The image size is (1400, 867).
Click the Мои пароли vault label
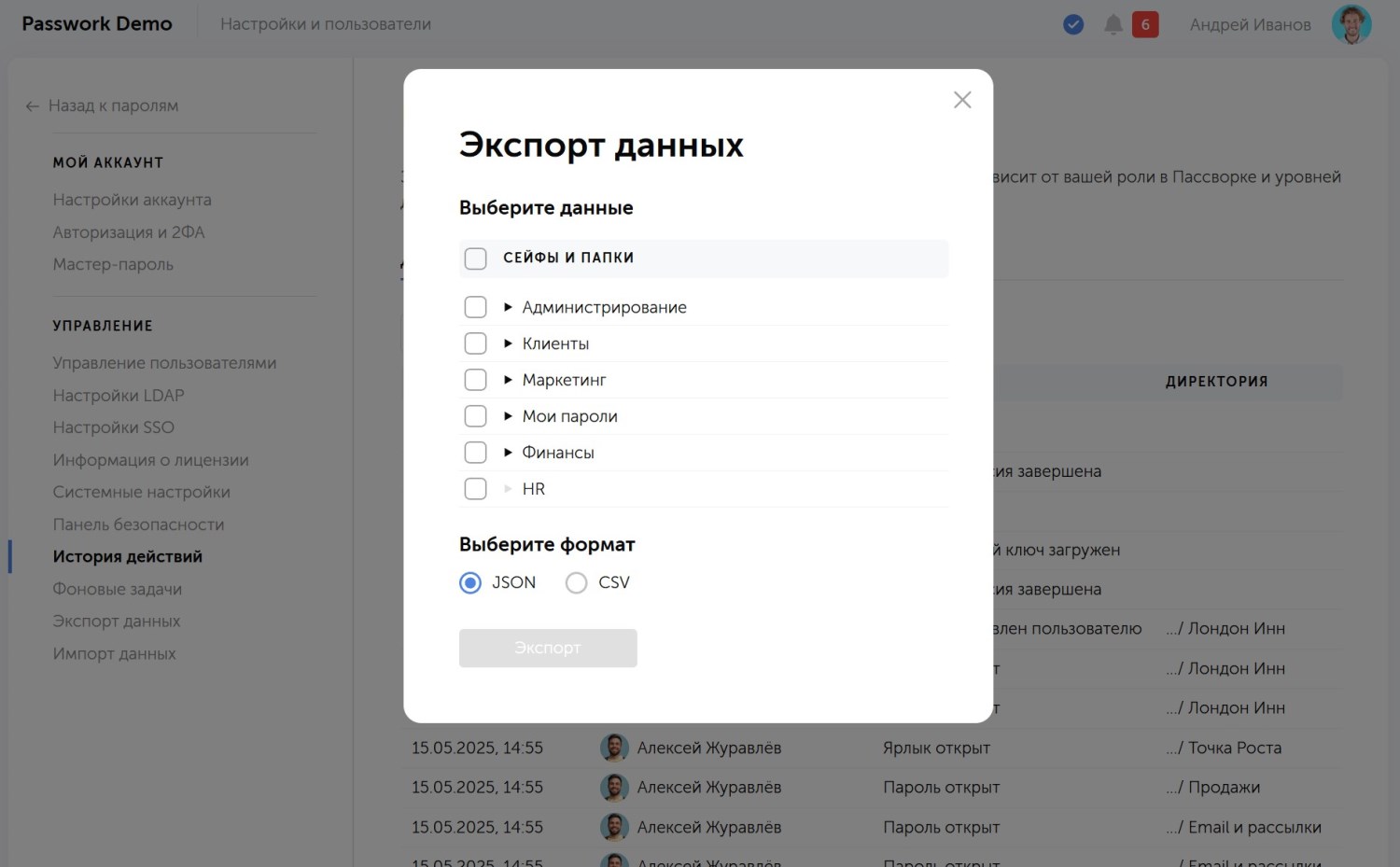(x=570, y=416)
